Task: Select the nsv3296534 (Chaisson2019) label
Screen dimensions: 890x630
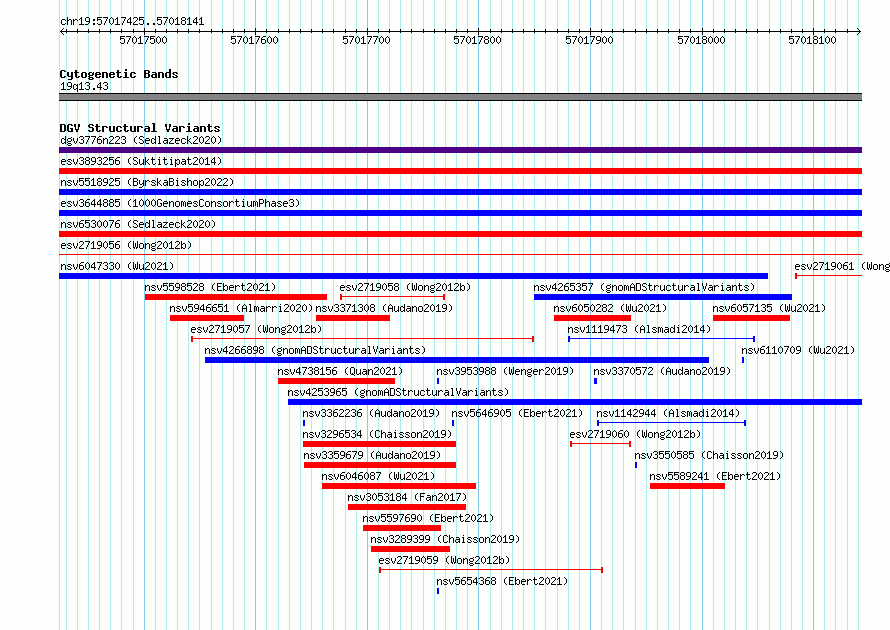Action: tap(377, 434)
